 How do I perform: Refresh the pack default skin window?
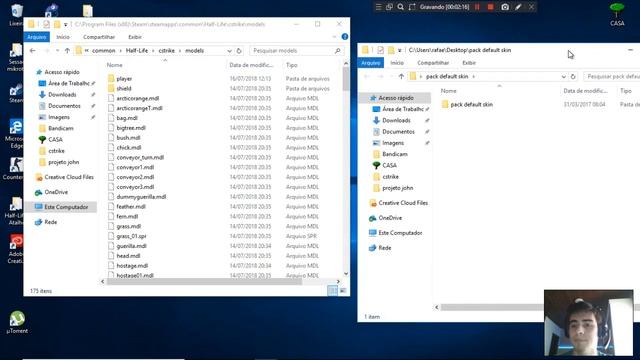tap(573, 76)
